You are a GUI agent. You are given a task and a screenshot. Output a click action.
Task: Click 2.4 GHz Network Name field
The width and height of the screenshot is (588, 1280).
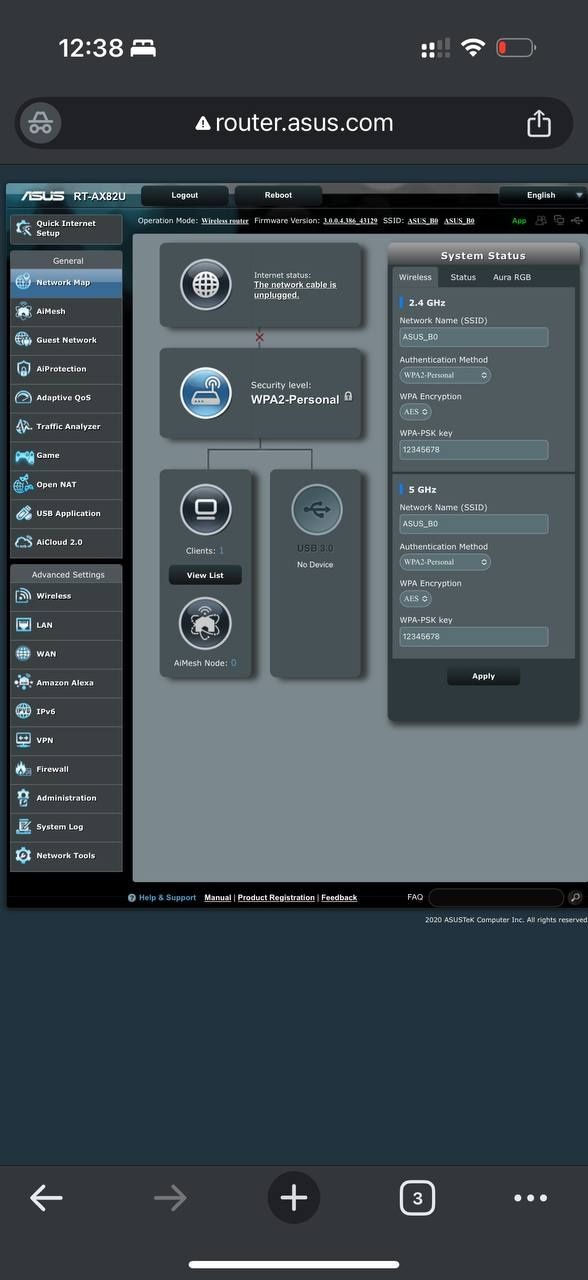click(x=474, y=337)
